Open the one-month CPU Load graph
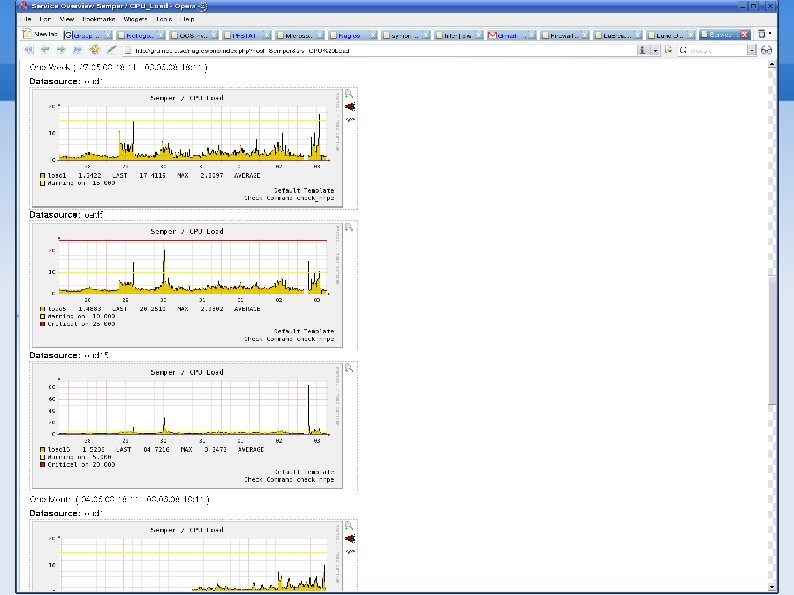The image size is (794, 595). 187,556
